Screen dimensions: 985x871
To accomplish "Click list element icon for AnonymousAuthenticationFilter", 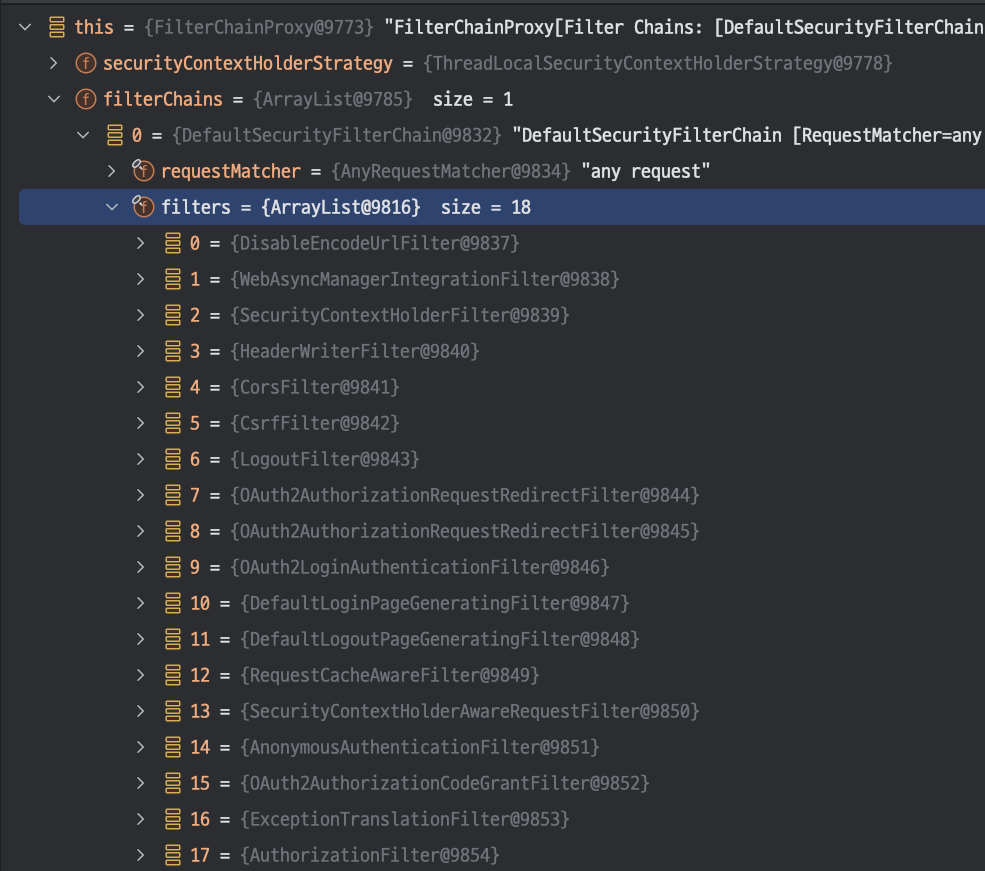I will pyautogui.click(x=173, y=747).
